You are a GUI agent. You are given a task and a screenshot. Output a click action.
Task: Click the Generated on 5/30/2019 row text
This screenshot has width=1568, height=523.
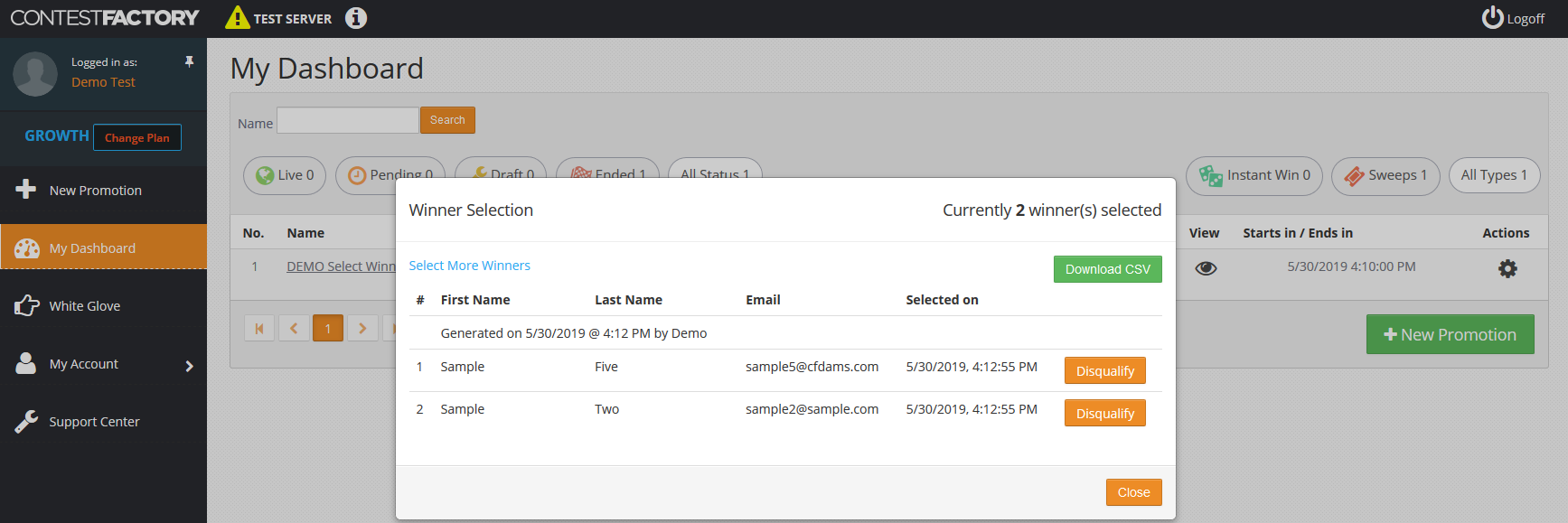tap(574, 333)
